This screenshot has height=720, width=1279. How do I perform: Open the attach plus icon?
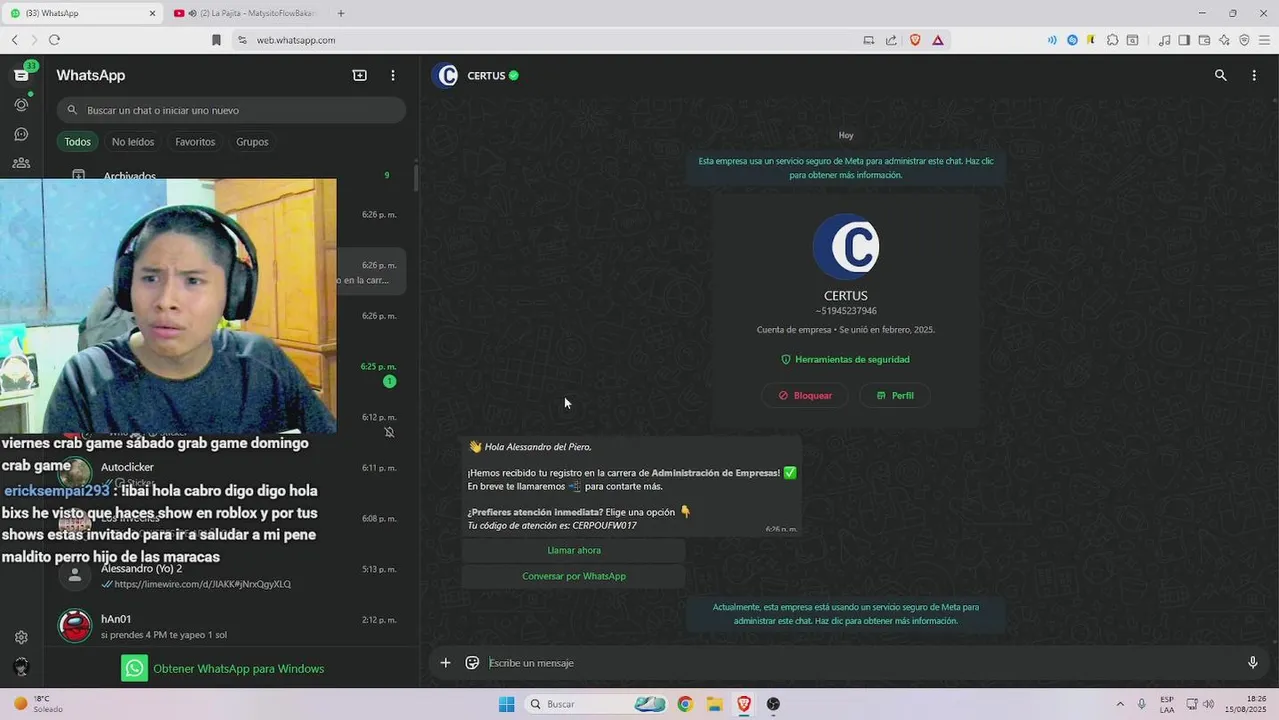pos(445,662)
